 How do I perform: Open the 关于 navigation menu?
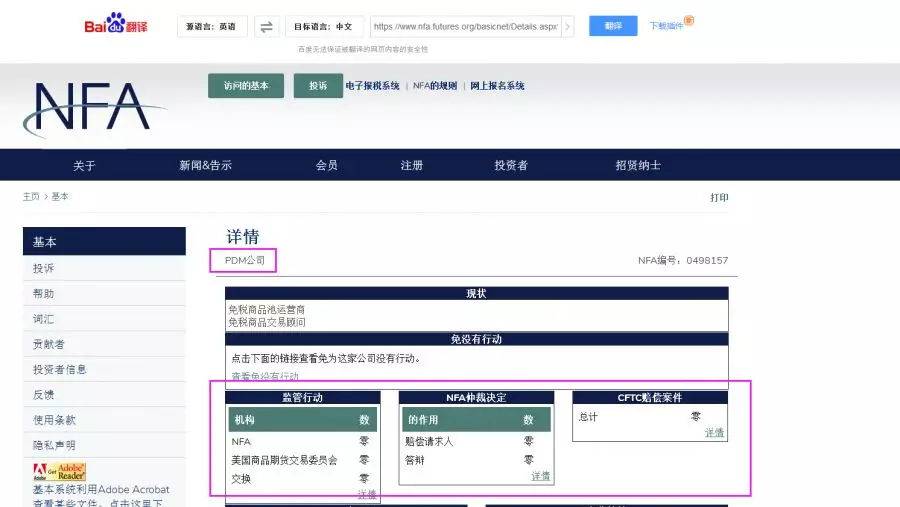click(84, 165)
